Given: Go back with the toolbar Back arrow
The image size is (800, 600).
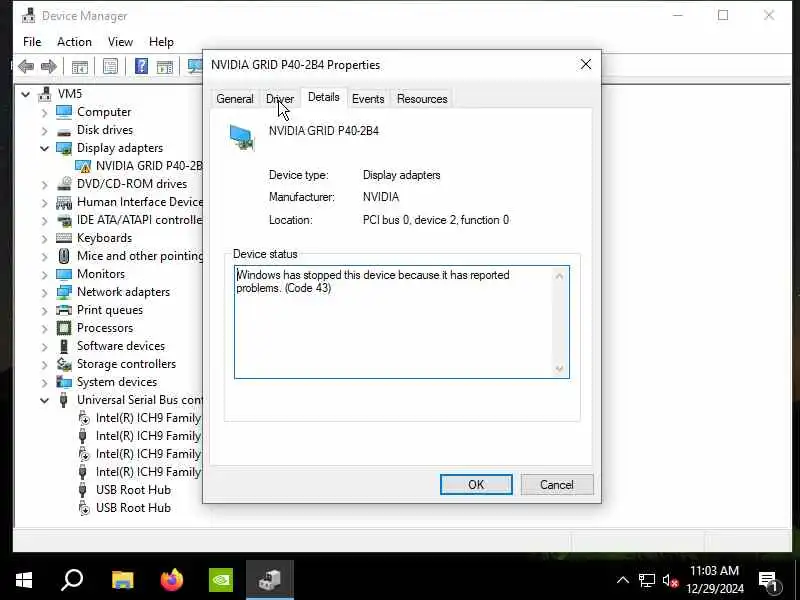Looking at the screenshot, I should click(26, 66).
